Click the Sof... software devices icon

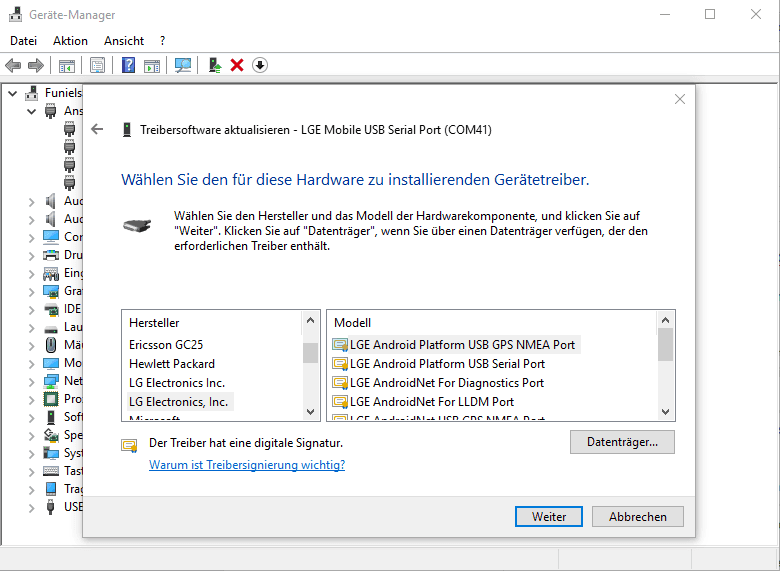click(x=51, y=417)
